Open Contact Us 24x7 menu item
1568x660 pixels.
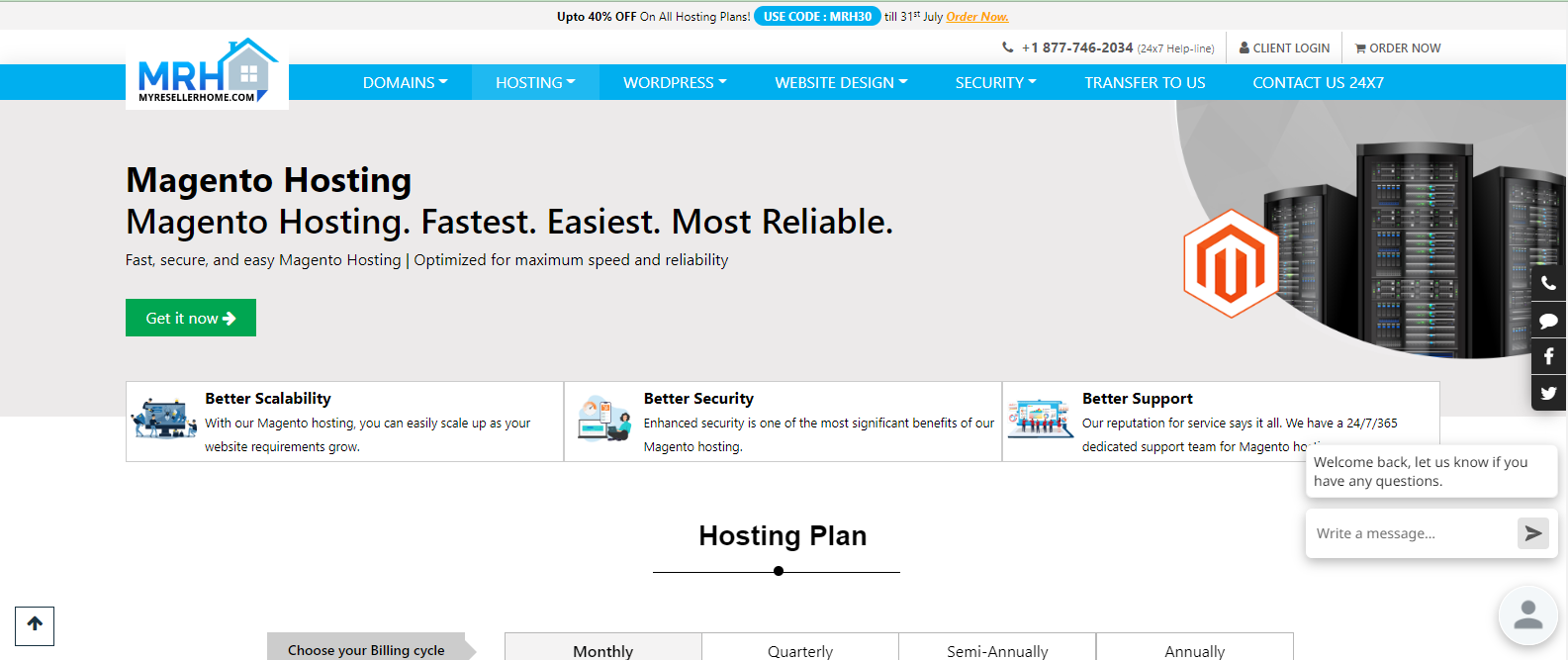[1318, 82]
